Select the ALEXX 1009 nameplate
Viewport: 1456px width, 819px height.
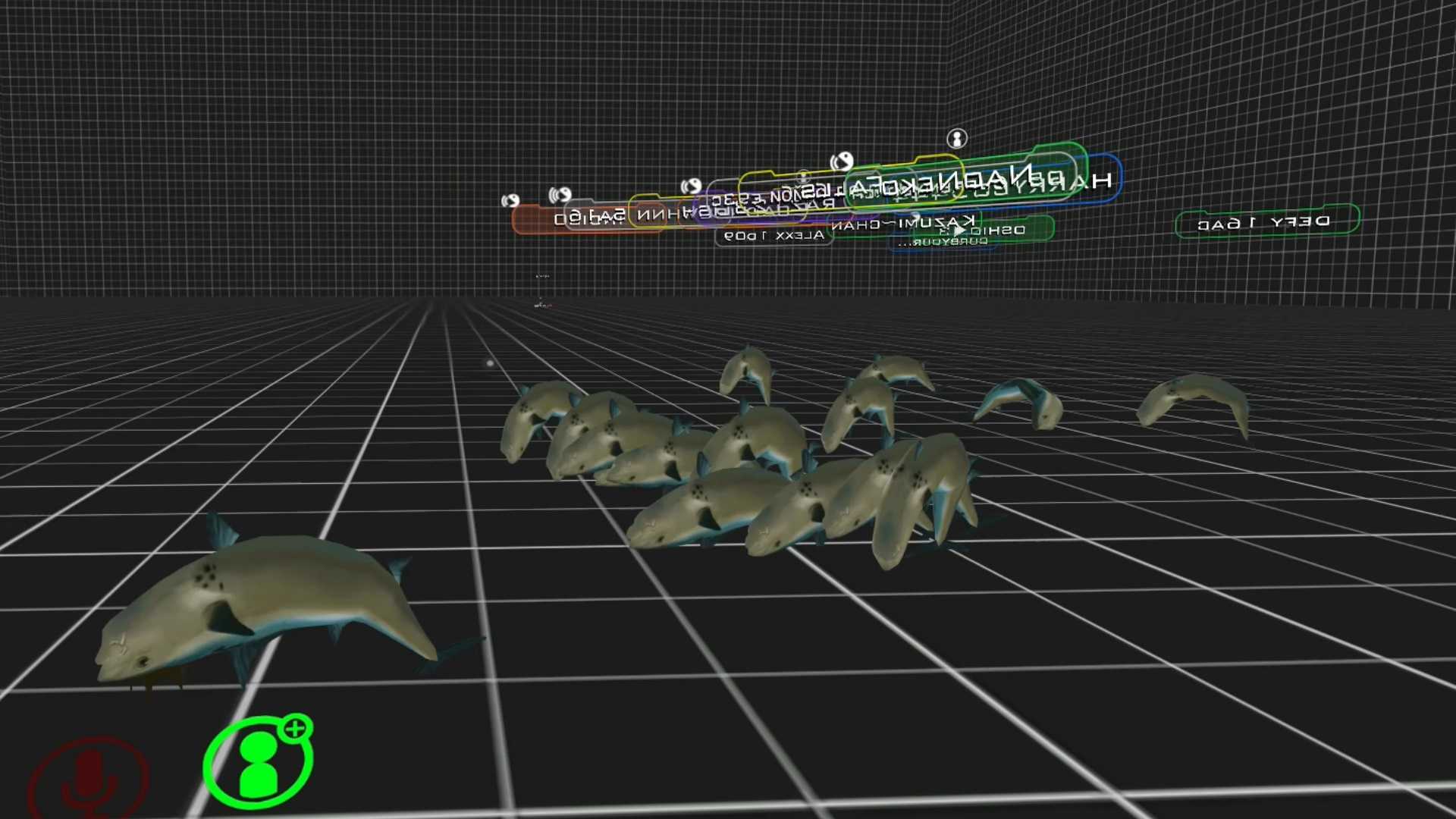773,236
